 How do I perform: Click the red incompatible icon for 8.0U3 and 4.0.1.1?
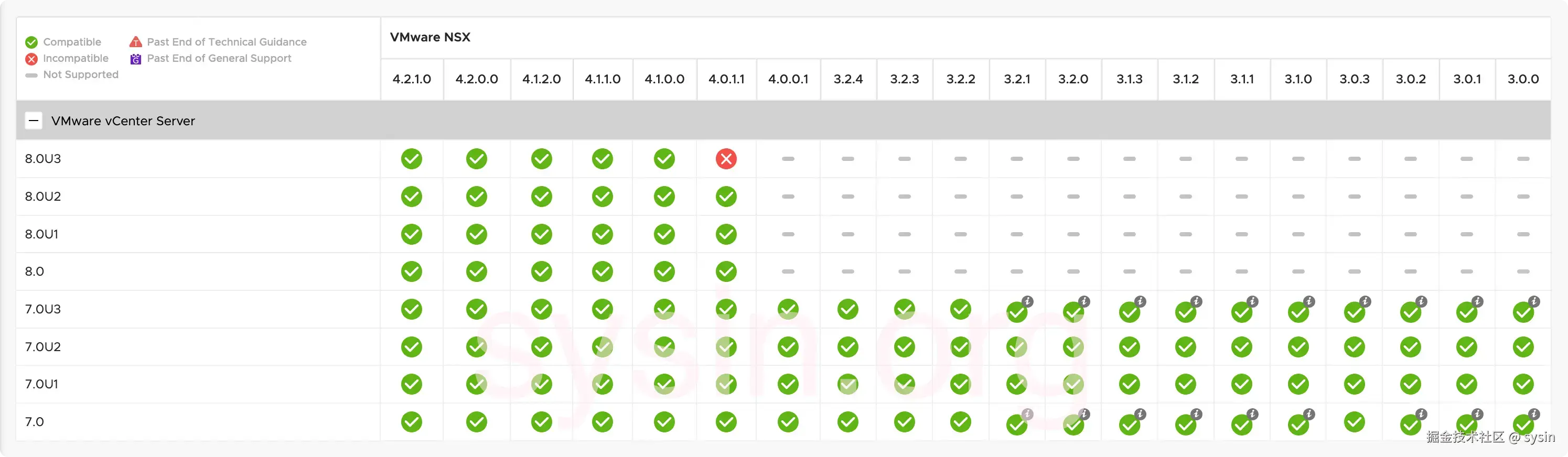(726, 159)
